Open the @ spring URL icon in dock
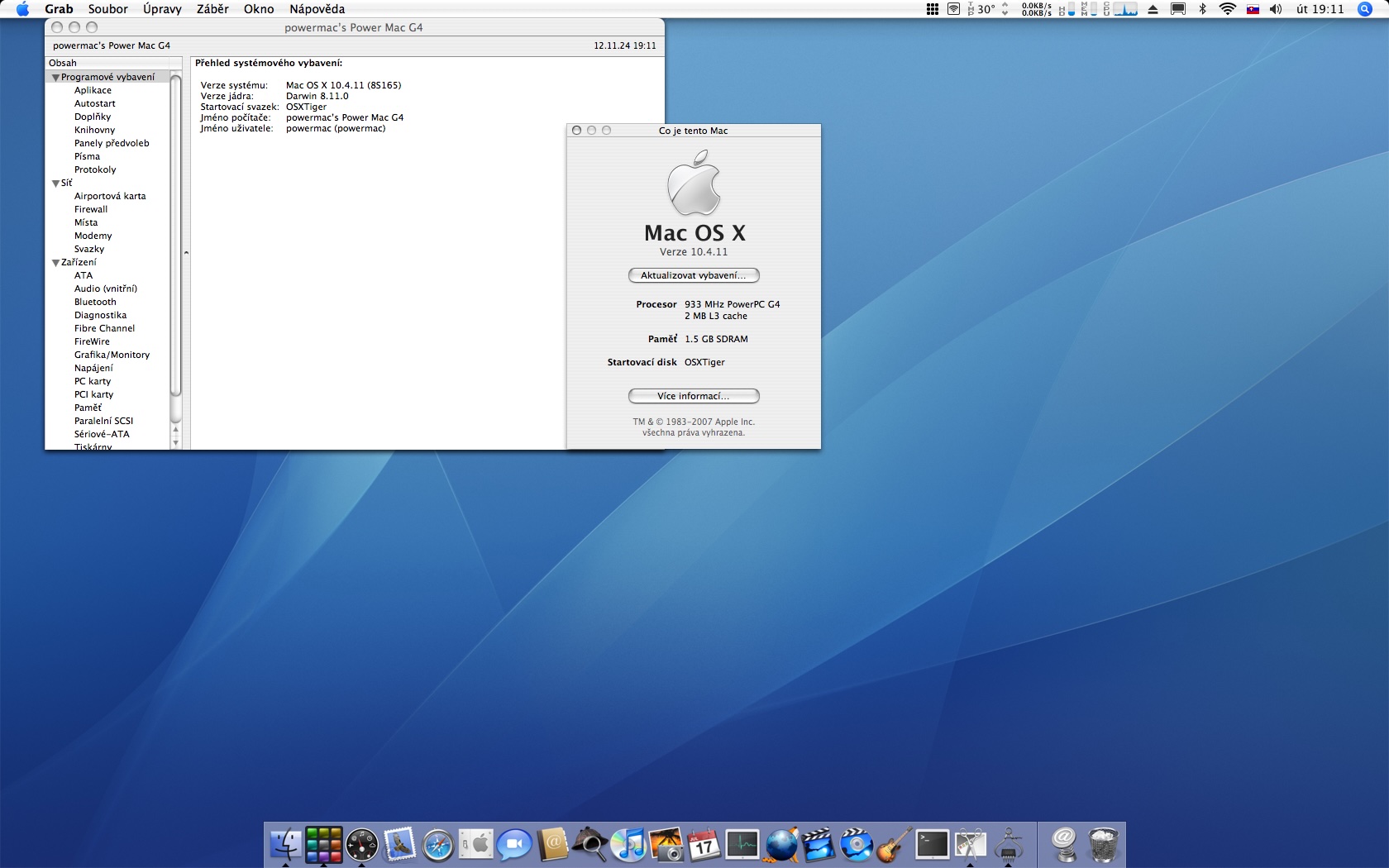1389x868 pixels. (1065, 844)
